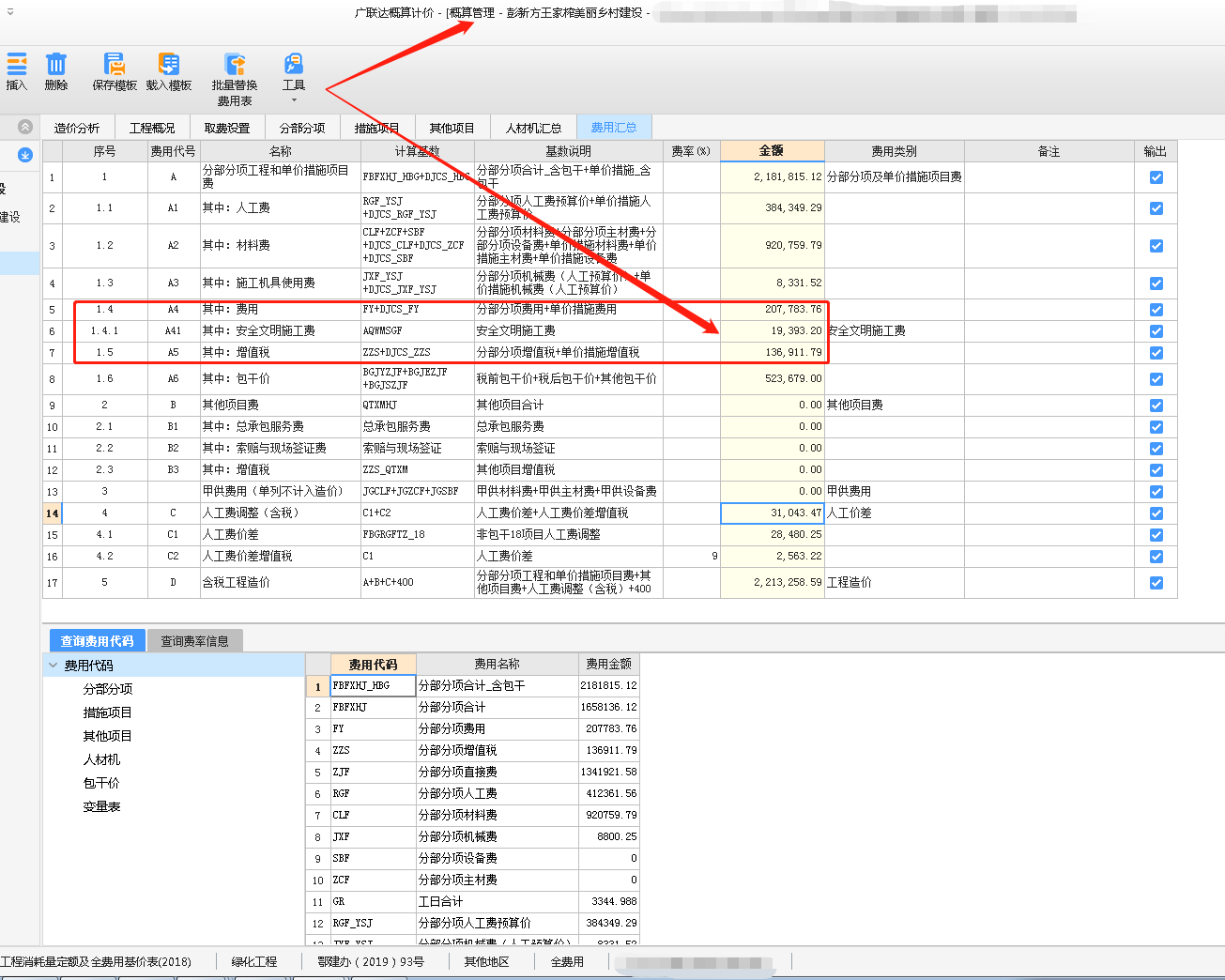Click the 金额 column header

tap(772, 151)
